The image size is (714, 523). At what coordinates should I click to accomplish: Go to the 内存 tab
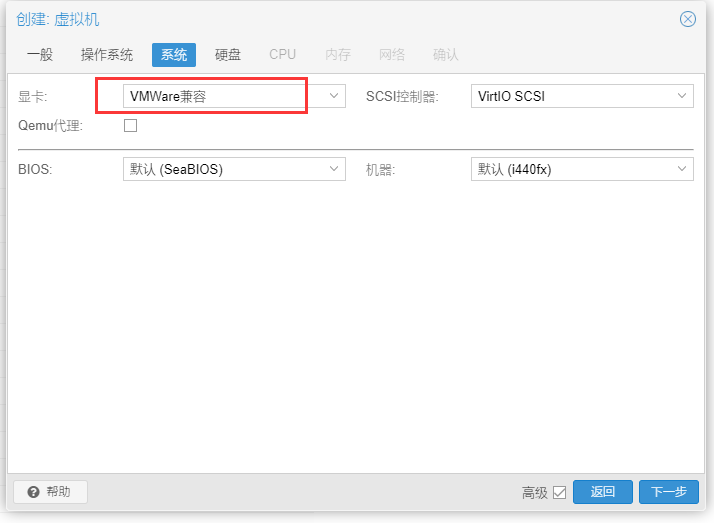(x=338, y=55)
